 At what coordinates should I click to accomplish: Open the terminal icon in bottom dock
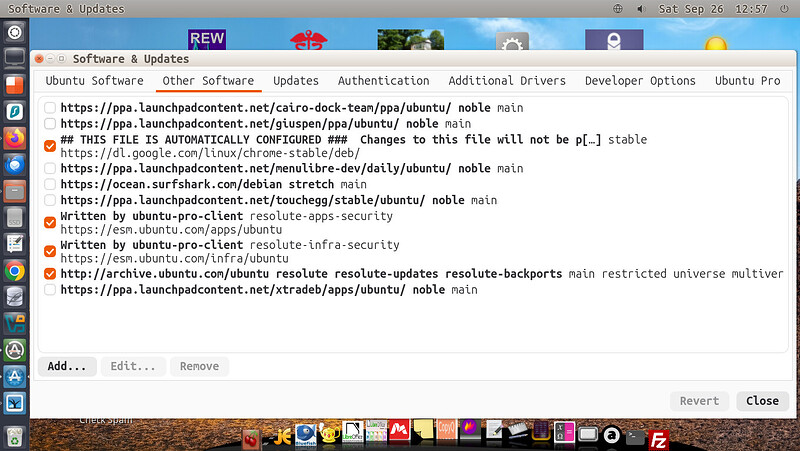click(x=635, y=438)
